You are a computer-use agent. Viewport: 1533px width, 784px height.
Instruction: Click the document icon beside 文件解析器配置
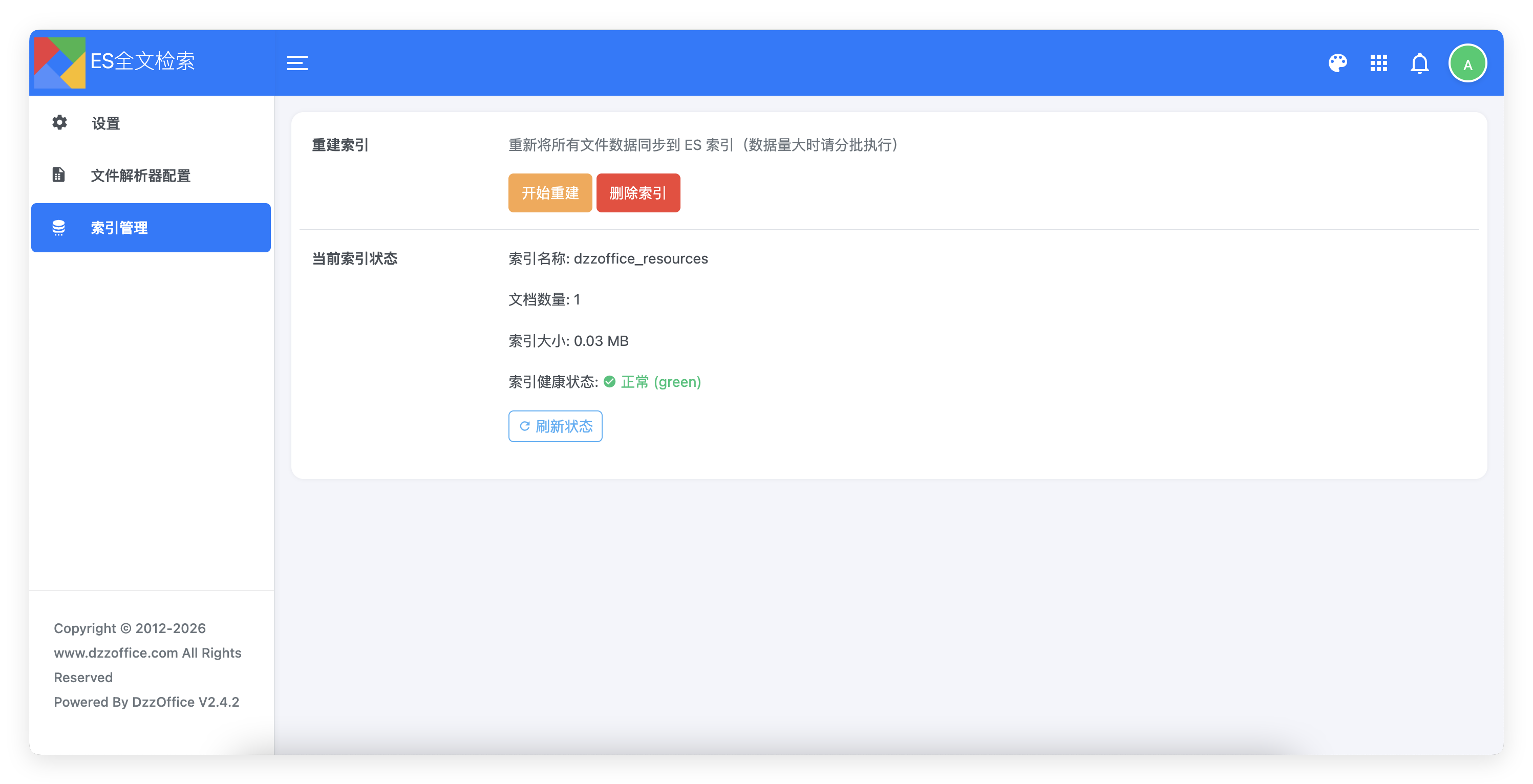coord(58,175)
